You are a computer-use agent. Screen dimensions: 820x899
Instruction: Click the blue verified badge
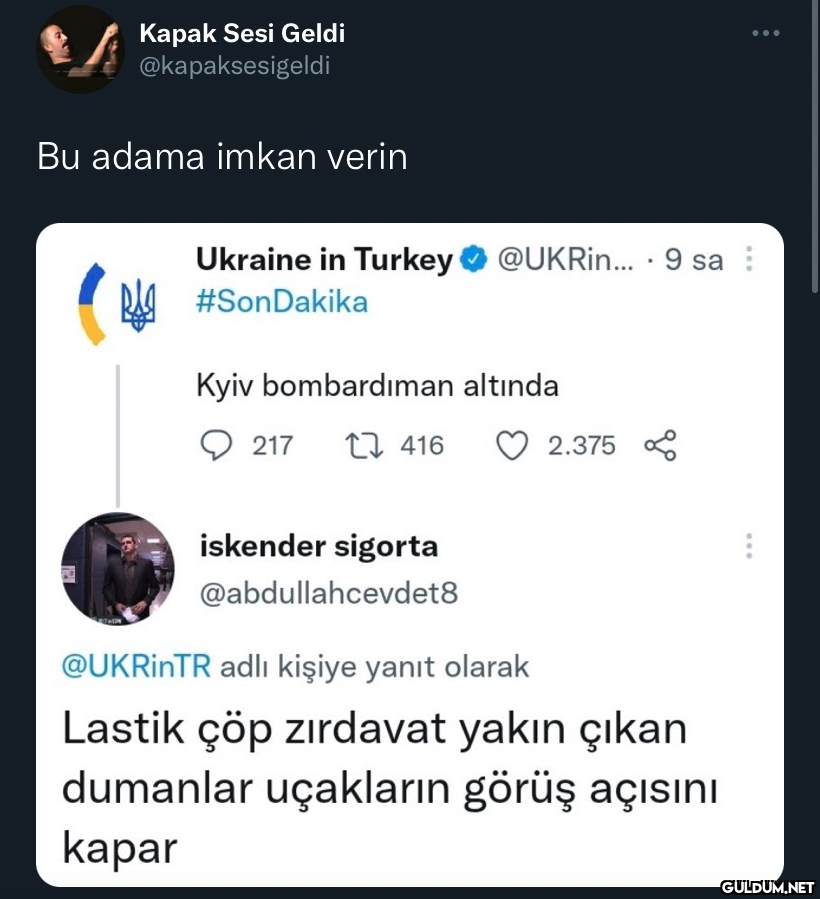[473, 260]
